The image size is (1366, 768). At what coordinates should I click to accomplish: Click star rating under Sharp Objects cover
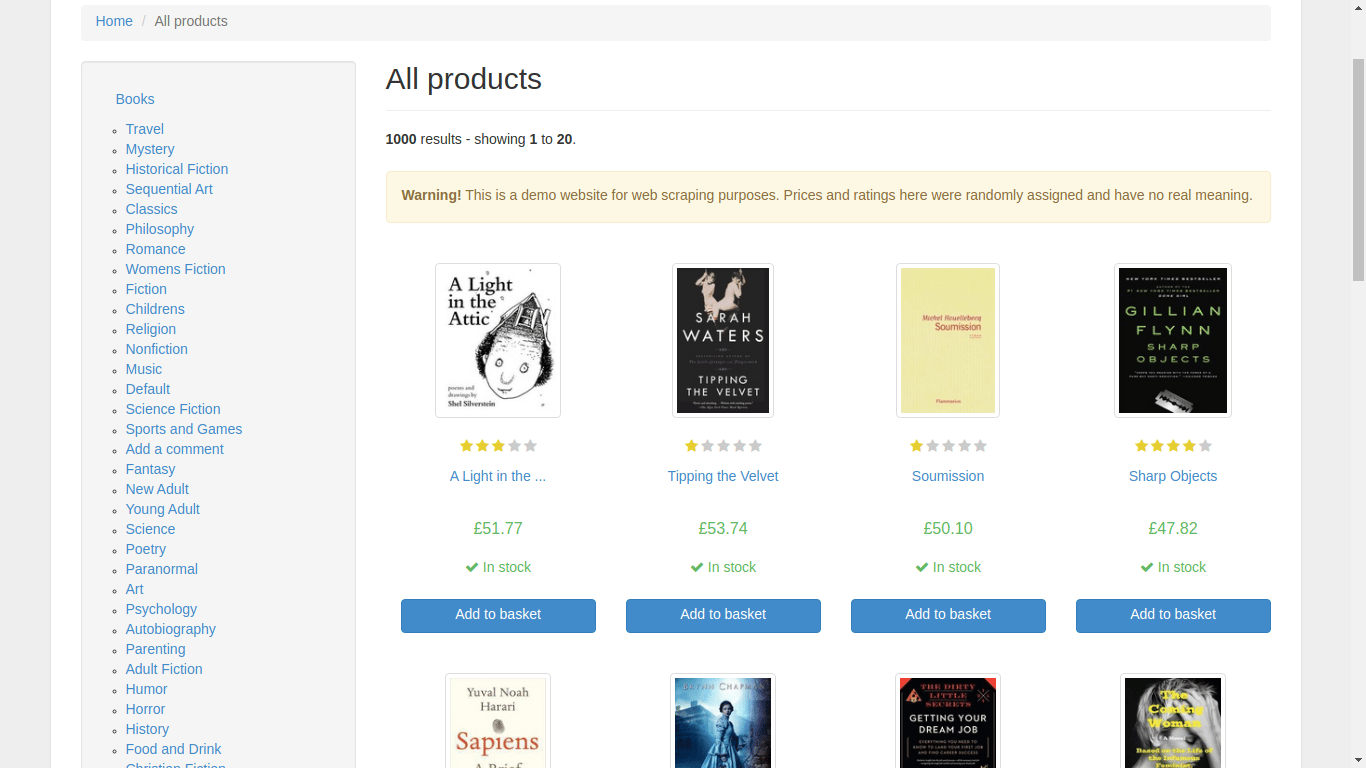1173,446
